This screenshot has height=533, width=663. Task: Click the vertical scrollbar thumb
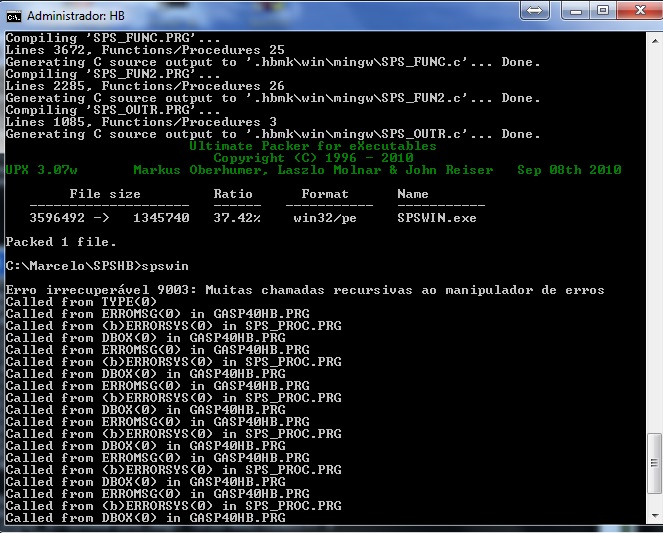coord(655,463)
